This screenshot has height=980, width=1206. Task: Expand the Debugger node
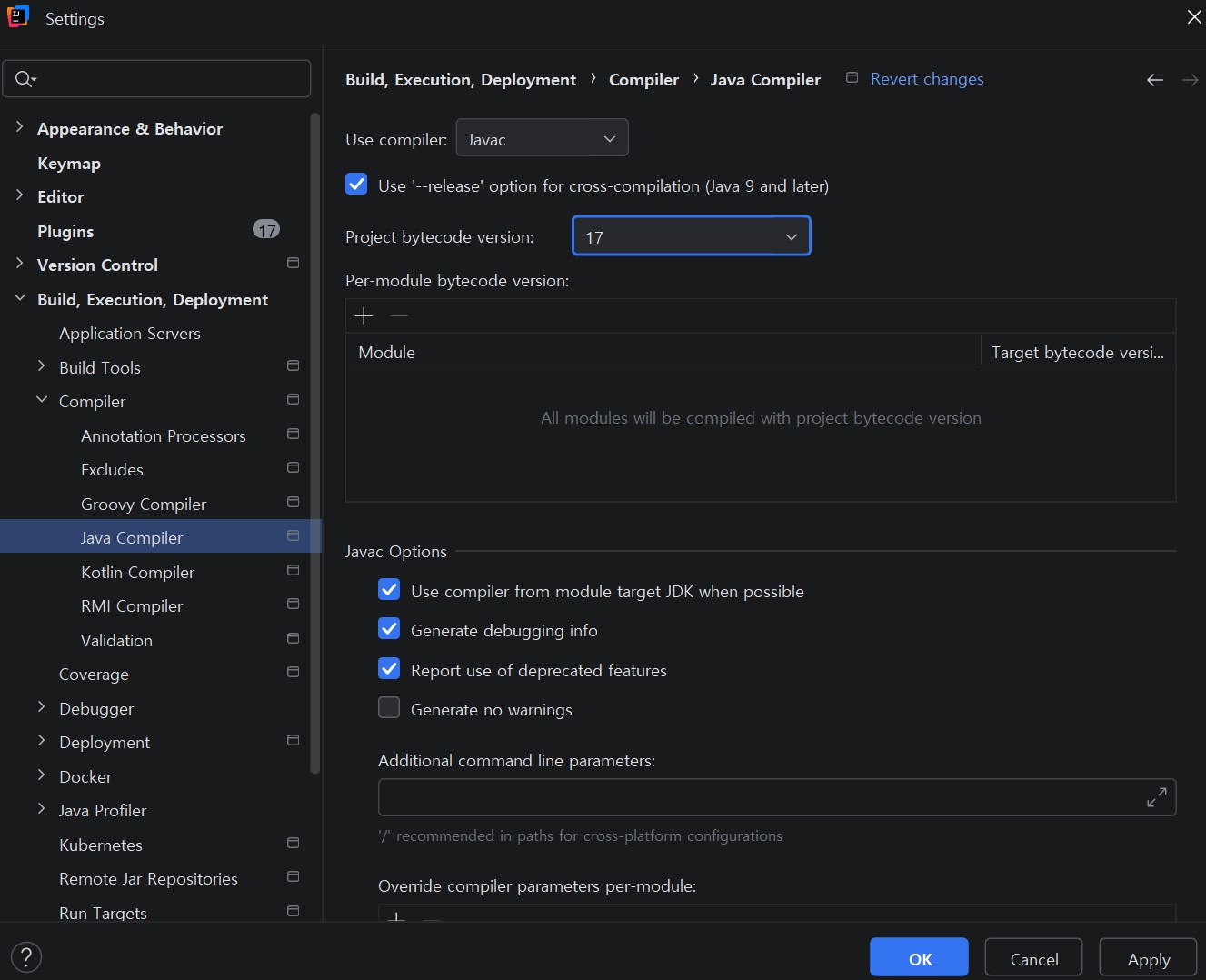click(42, 707)
